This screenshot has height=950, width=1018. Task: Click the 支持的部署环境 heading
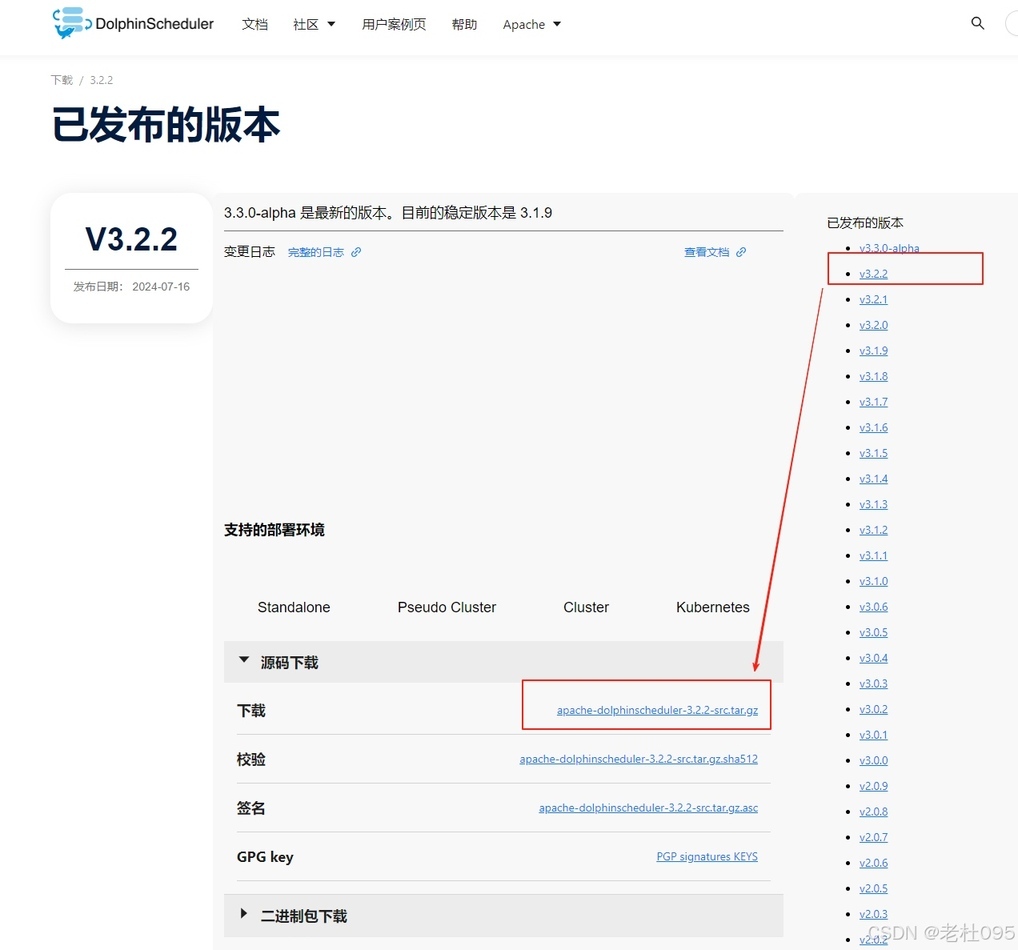tap(274, 530)
